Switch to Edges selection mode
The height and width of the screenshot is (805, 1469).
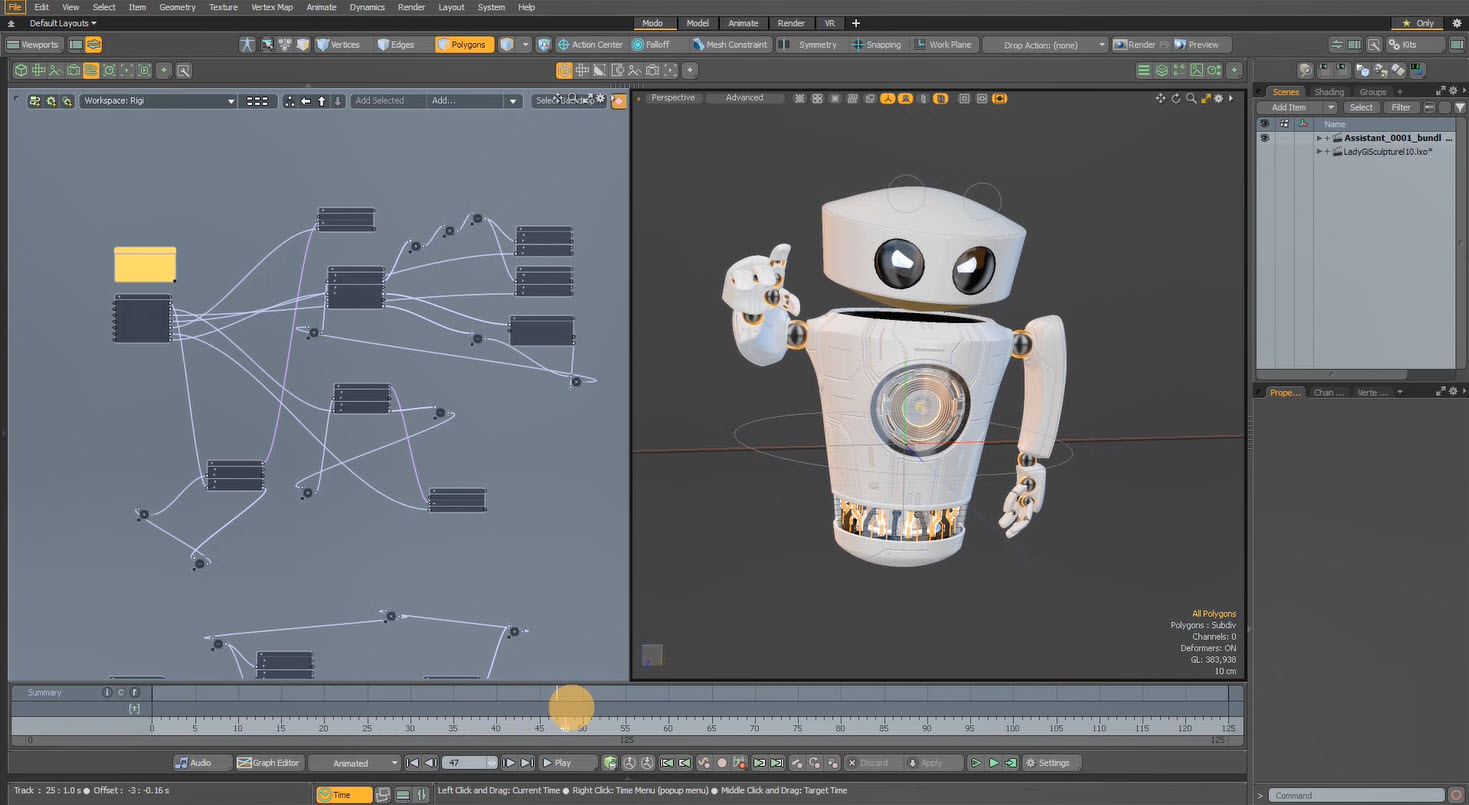pyautogui.click(x=396, y=45)
